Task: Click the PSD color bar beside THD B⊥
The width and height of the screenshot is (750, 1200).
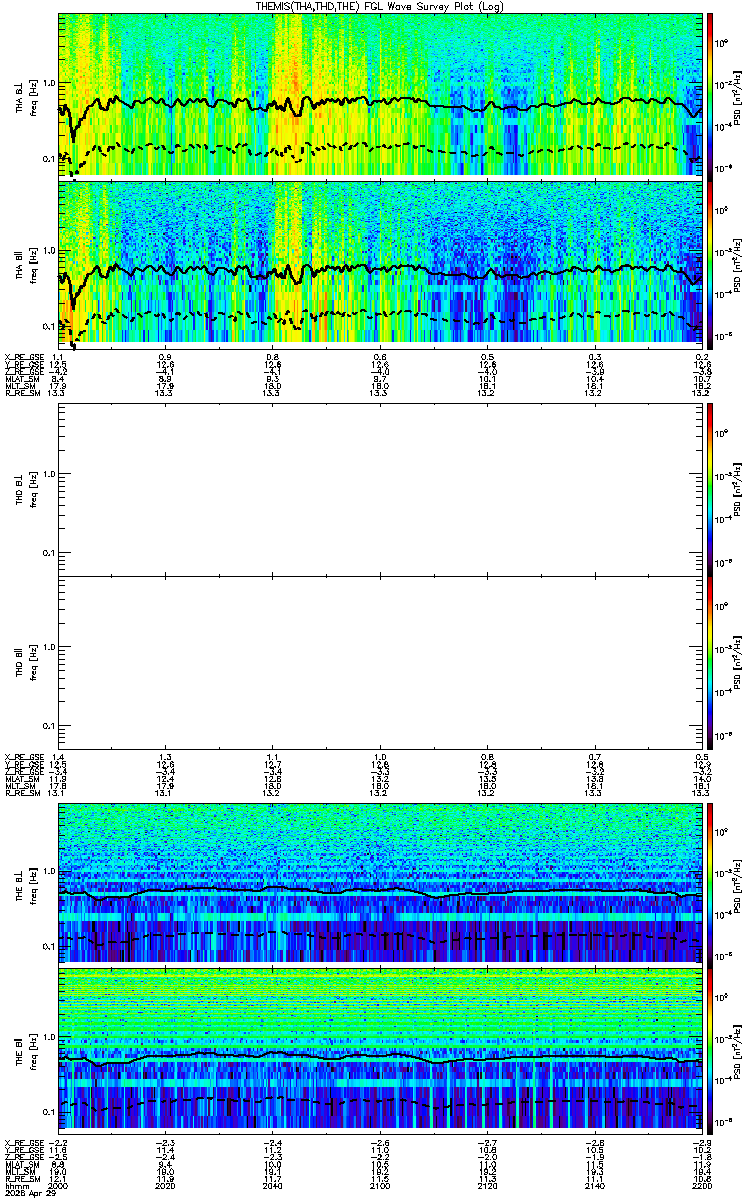Action: pos(710,489)
